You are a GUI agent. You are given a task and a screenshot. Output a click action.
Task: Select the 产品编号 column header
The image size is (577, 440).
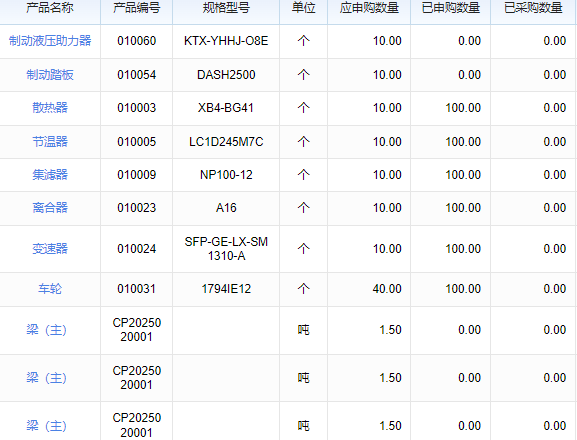pyautogui.click(x=137, y=8)
